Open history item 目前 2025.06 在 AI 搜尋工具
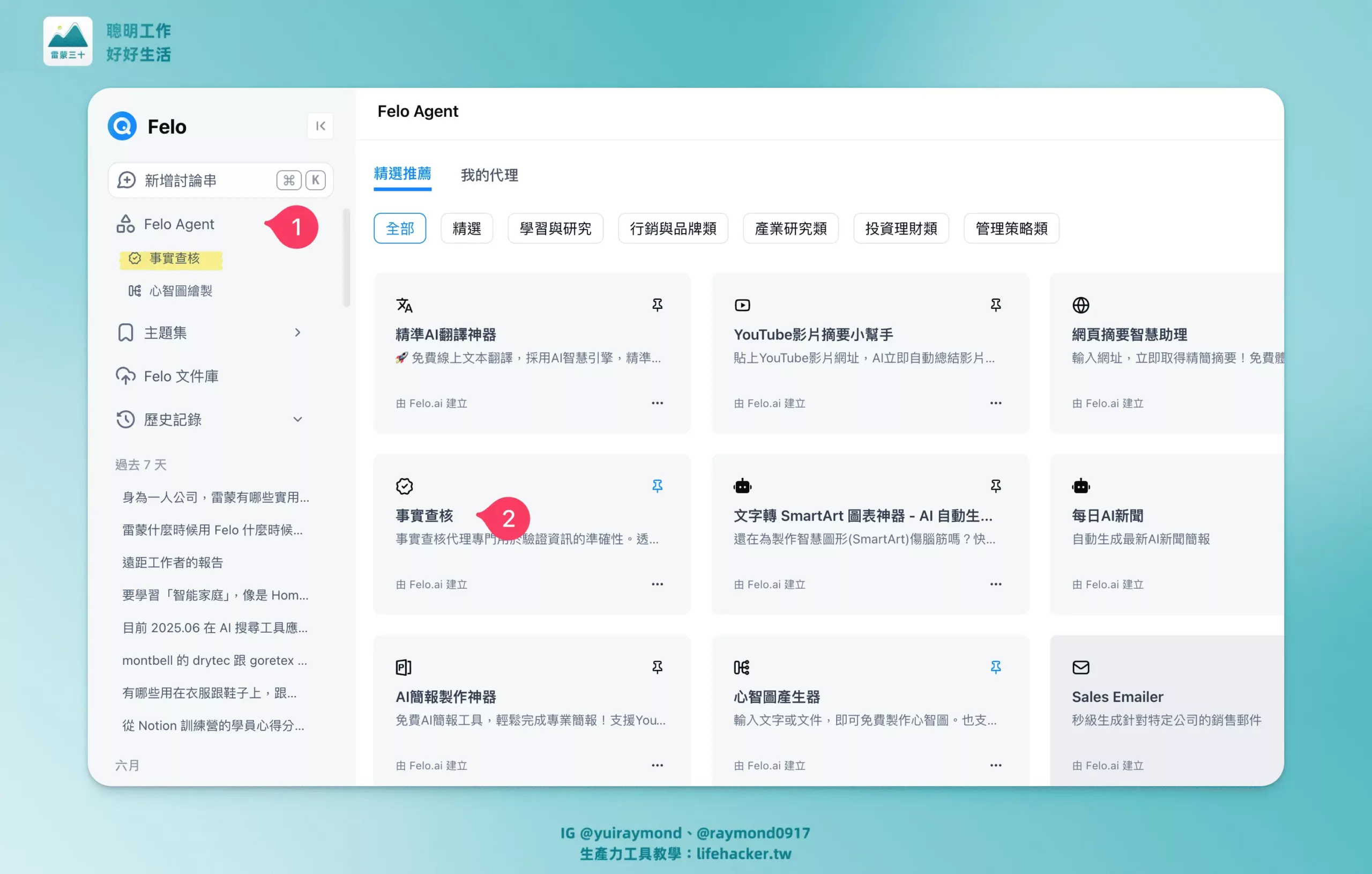This screenshot has height=874, width=1372. 215,627
